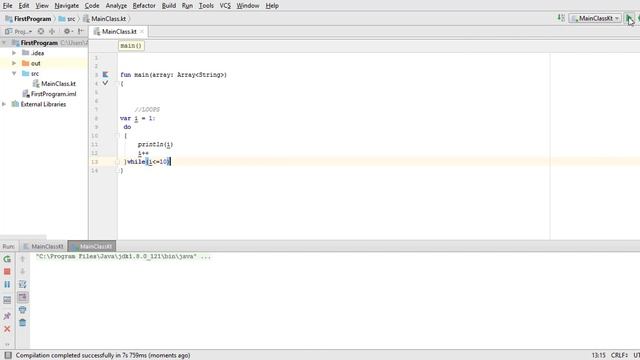Open the Refactor menu

coord(144,6)
